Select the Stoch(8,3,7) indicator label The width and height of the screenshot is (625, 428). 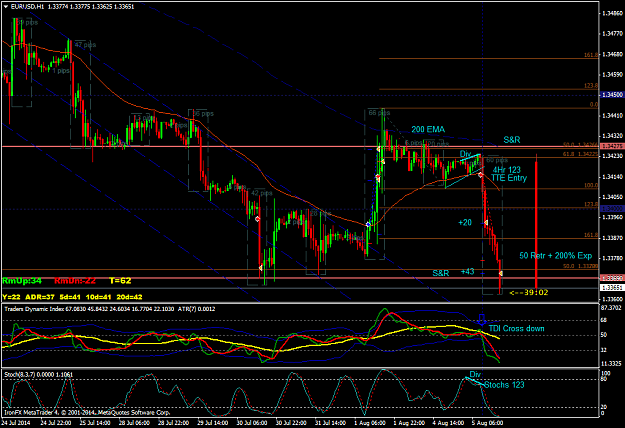[x=39, y=375]
